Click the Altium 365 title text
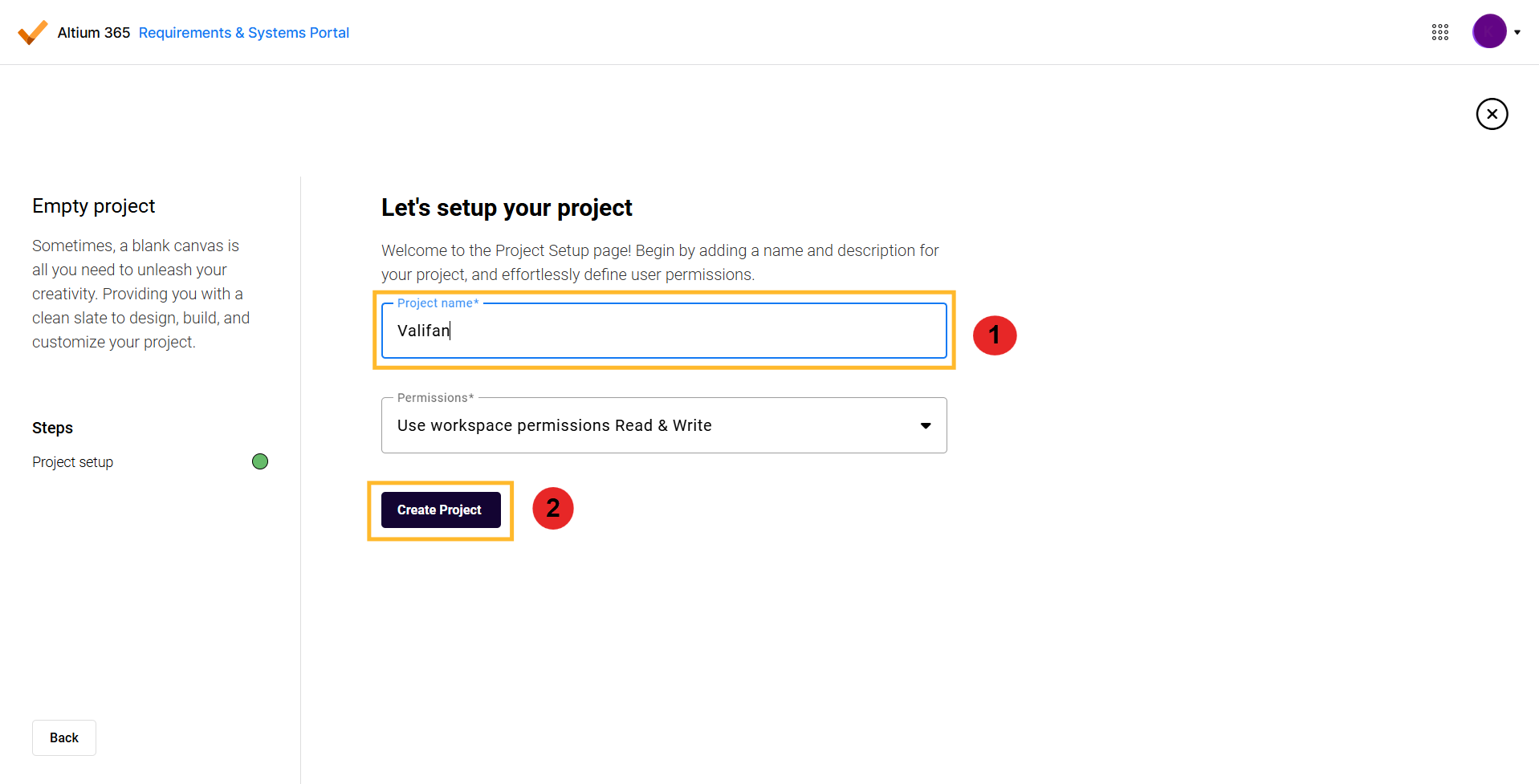1539x784 pixels. point(93,33)
